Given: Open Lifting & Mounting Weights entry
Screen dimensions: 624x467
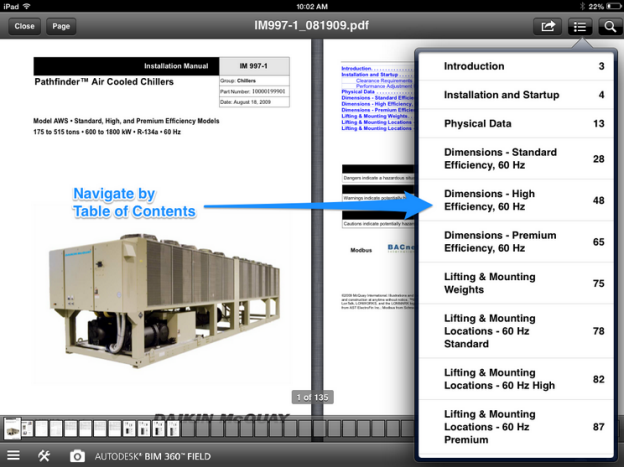Looking at the screenshot, I should [516, 283].
